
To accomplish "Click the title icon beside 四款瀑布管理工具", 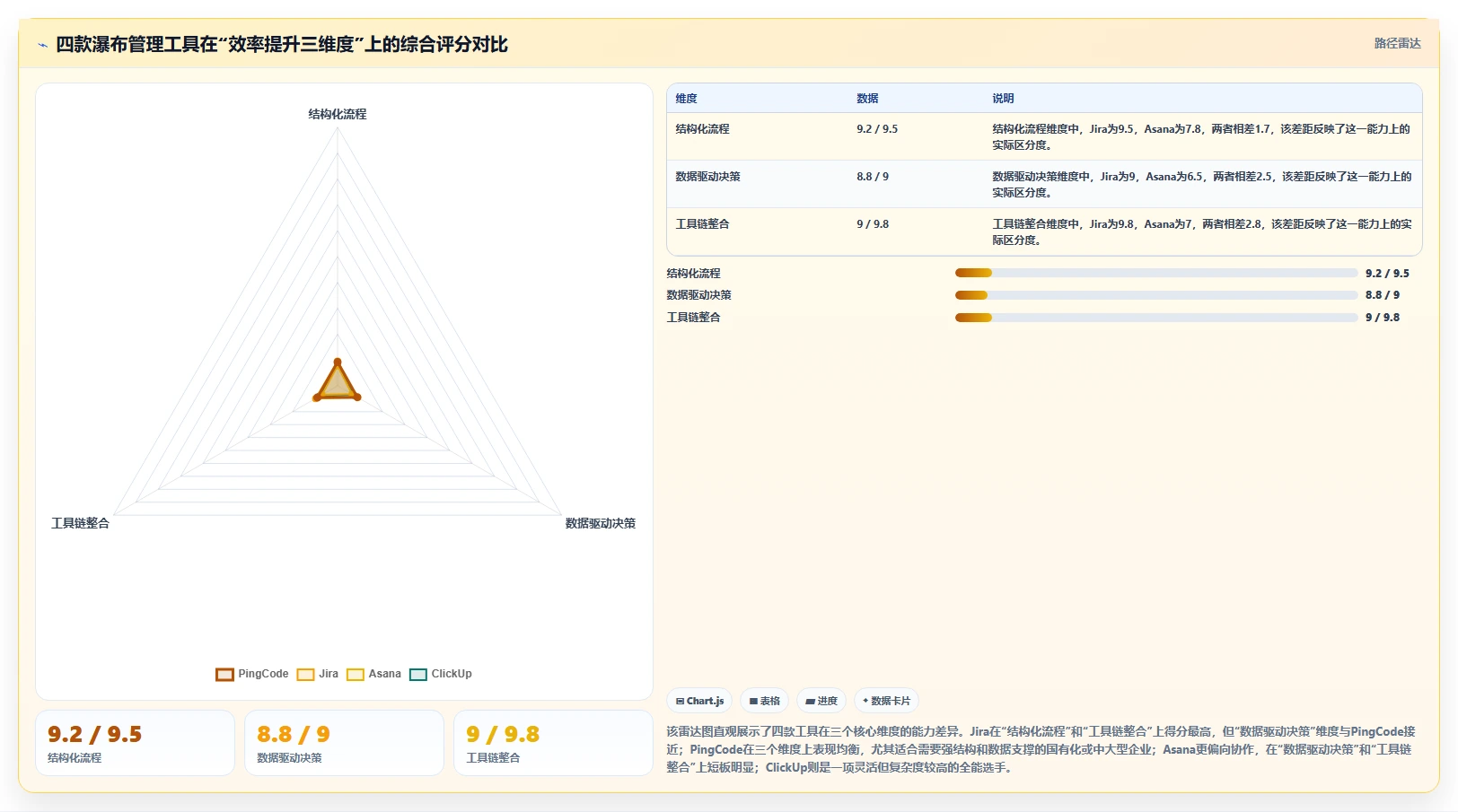I will pyautogui.click(x=42, y=45).
